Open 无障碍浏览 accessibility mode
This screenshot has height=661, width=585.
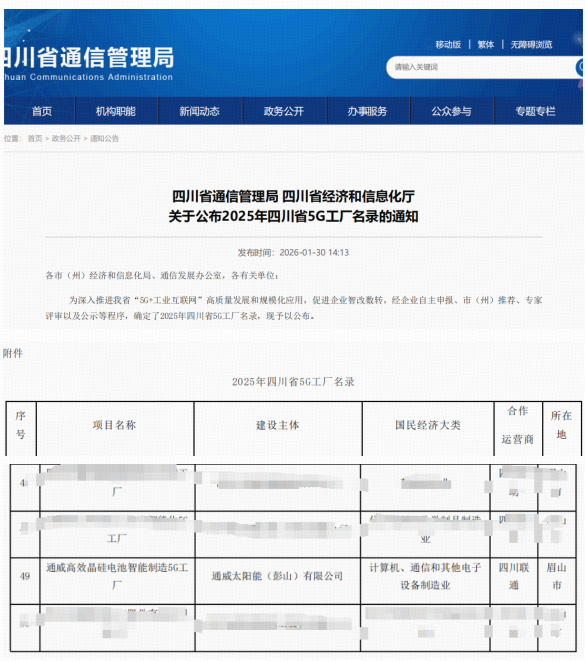pyautogui.click(x=531, y=44)
